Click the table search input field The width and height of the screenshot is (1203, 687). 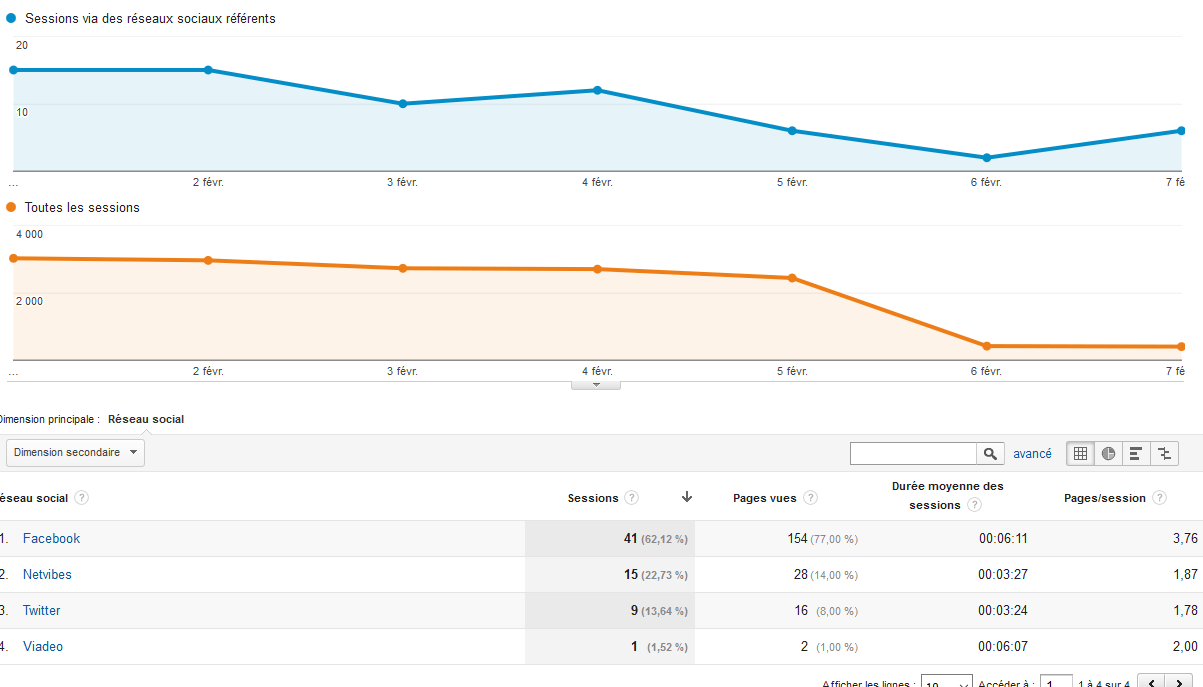click(913, 454)
